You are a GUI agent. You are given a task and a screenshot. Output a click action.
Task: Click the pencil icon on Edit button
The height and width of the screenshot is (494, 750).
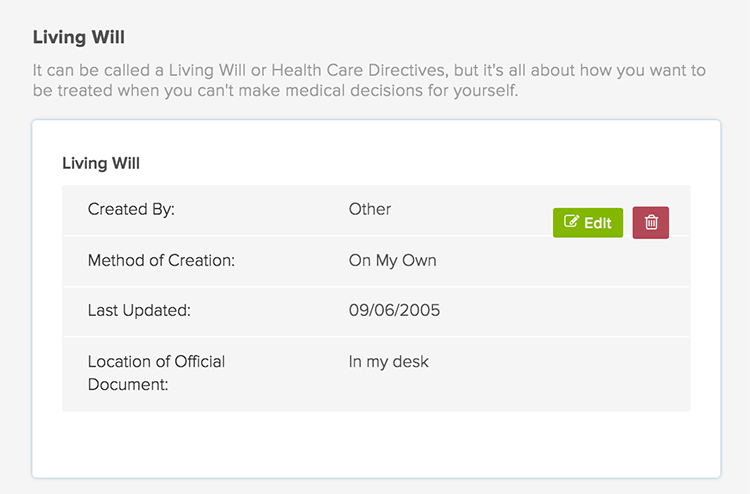pyautogui.click(x=572, y=222)
